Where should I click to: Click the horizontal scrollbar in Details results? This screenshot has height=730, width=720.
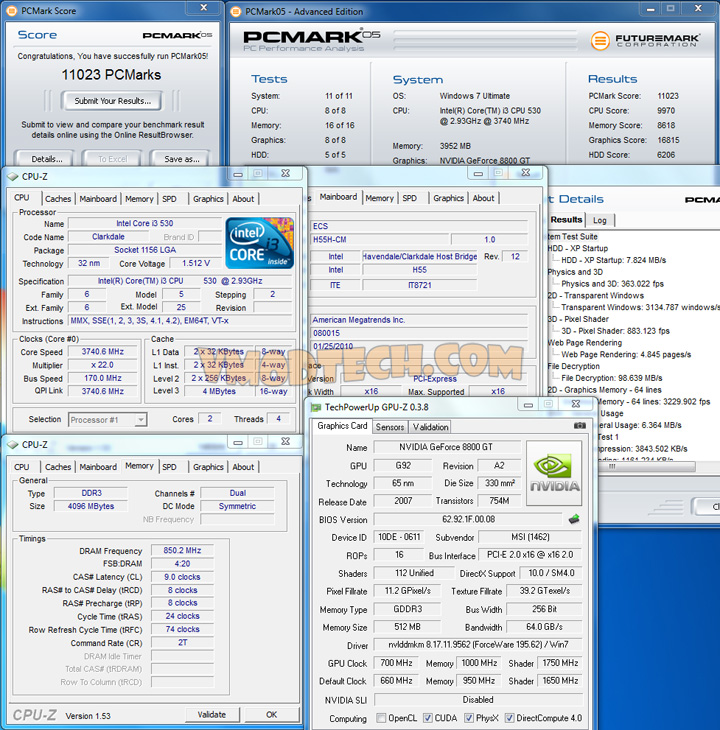point(646,466)
